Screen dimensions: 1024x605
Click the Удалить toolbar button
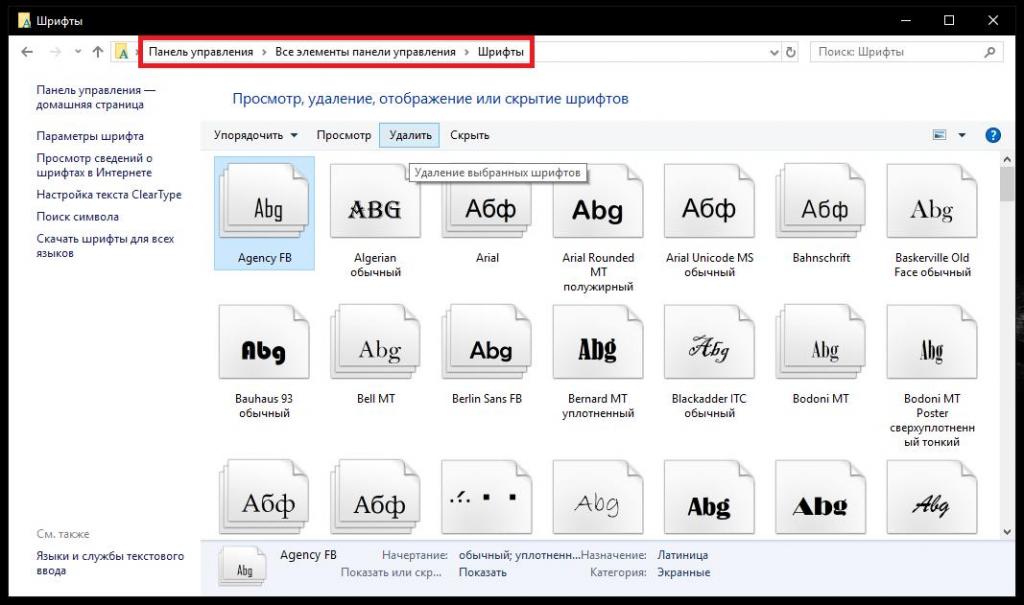(410, 135)
